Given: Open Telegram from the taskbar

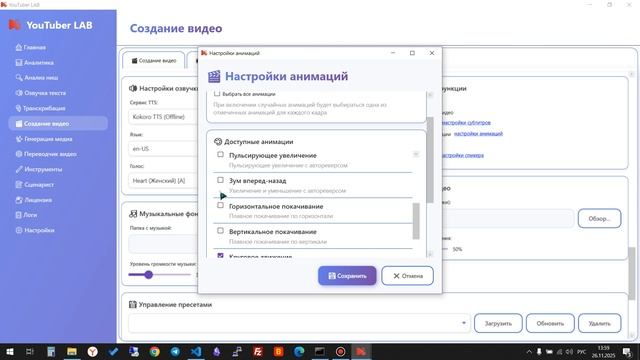Looking at the screenshot, I should 175,351.
